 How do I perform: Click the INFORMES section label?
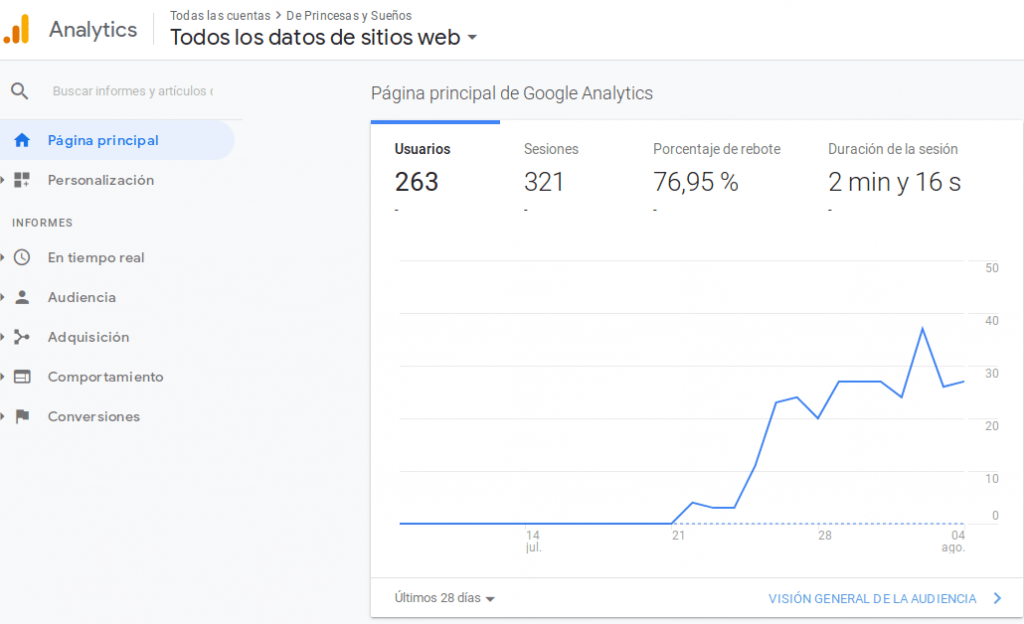pos(42,223)
